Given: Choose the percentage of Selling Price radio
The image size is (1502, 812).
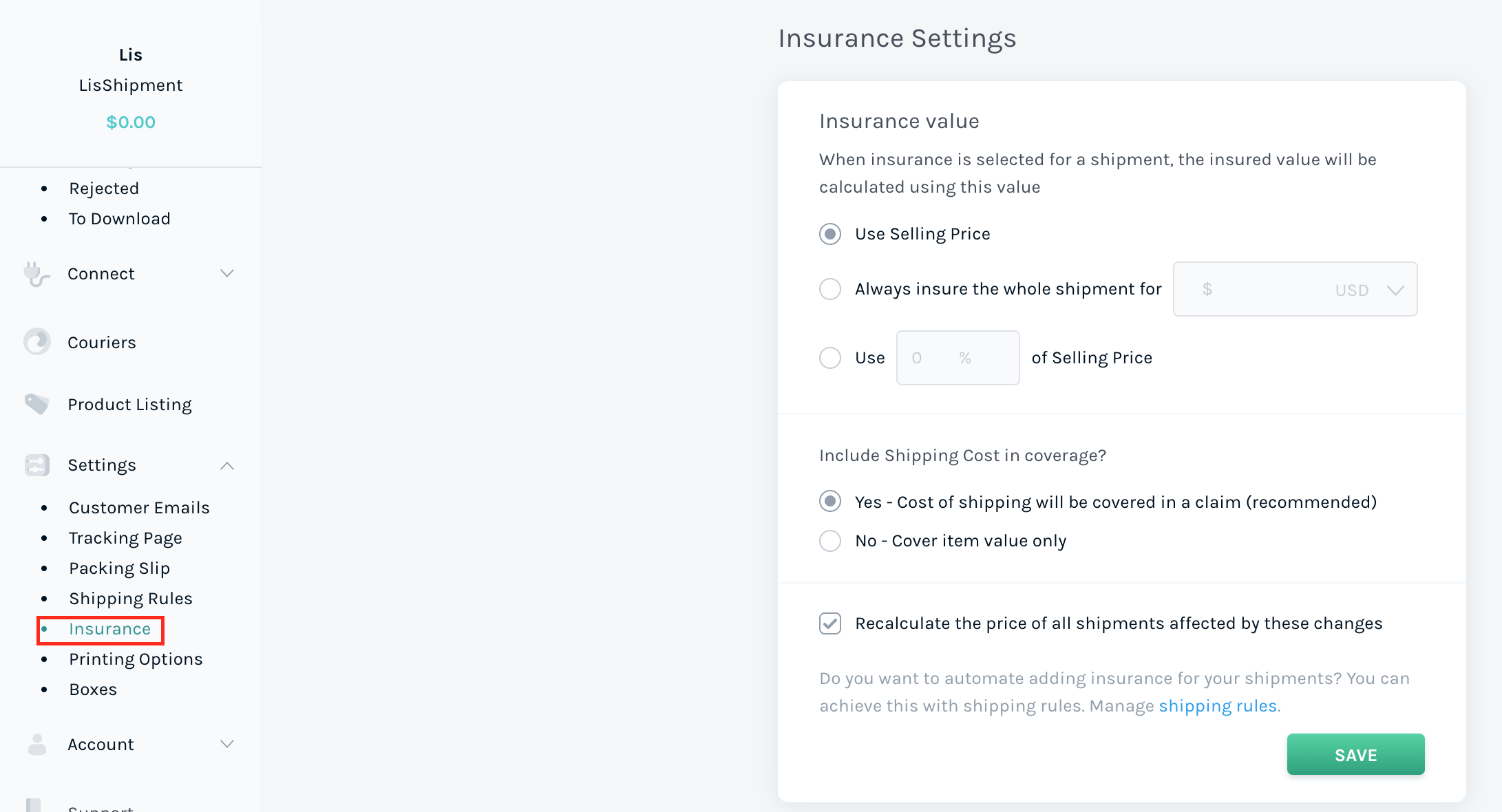Looking at the screenshot, I should pyautogui.click(x=830, y=358).
